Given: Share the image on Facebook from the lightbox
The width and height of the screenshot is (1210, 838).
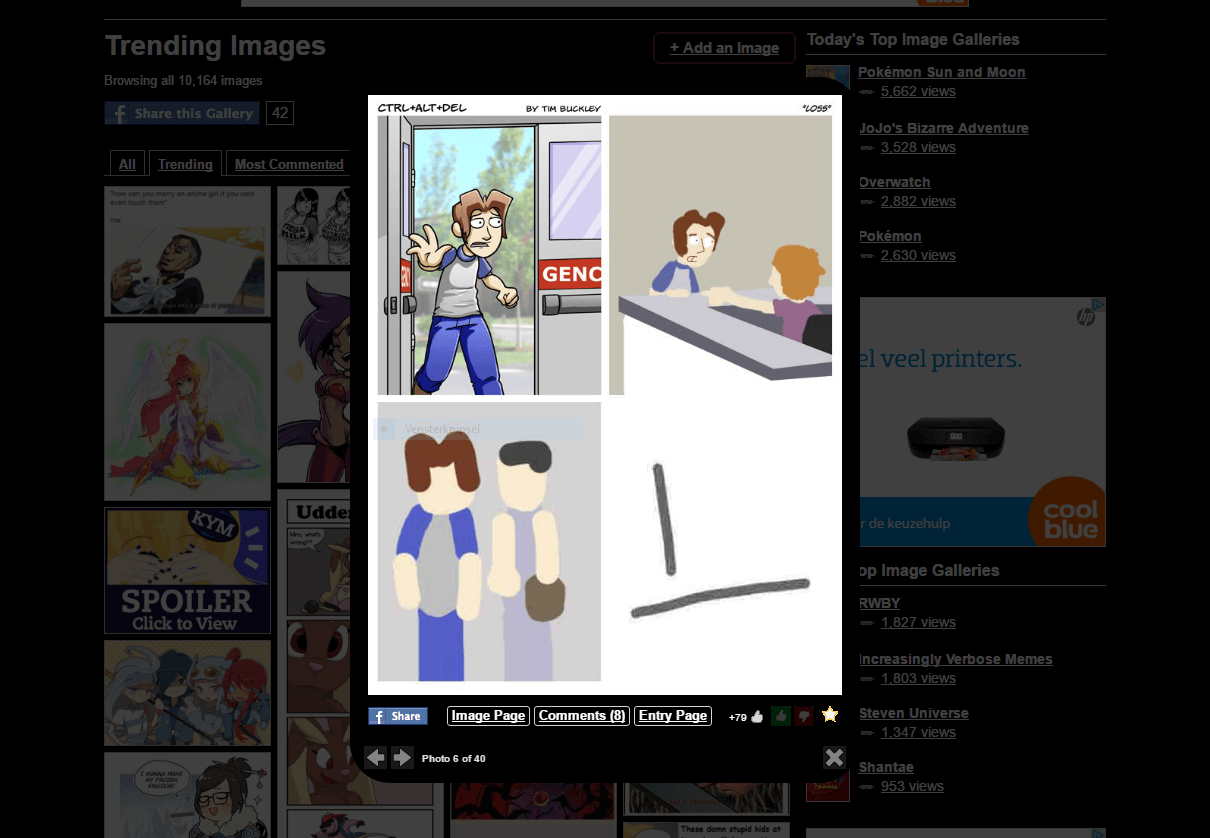Looking at the screenshot, I should [x=398, y=716].
